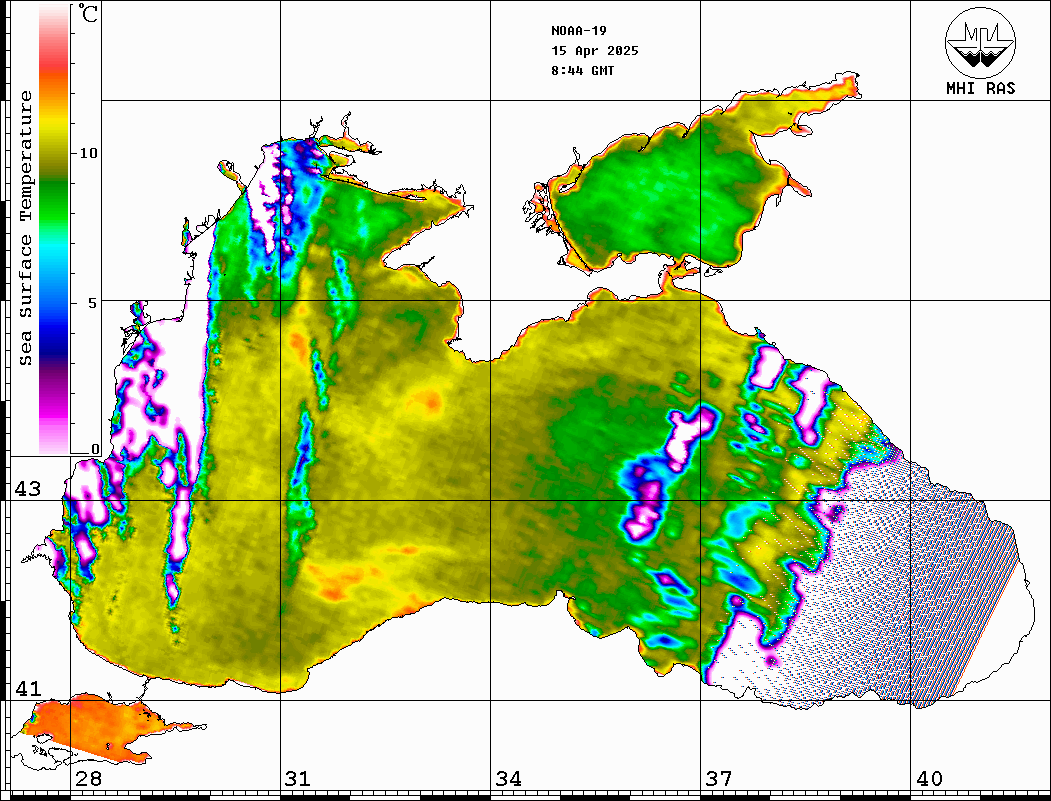
Task: Click the '15 Apr 2025' date text
Action: click(595, 51)
